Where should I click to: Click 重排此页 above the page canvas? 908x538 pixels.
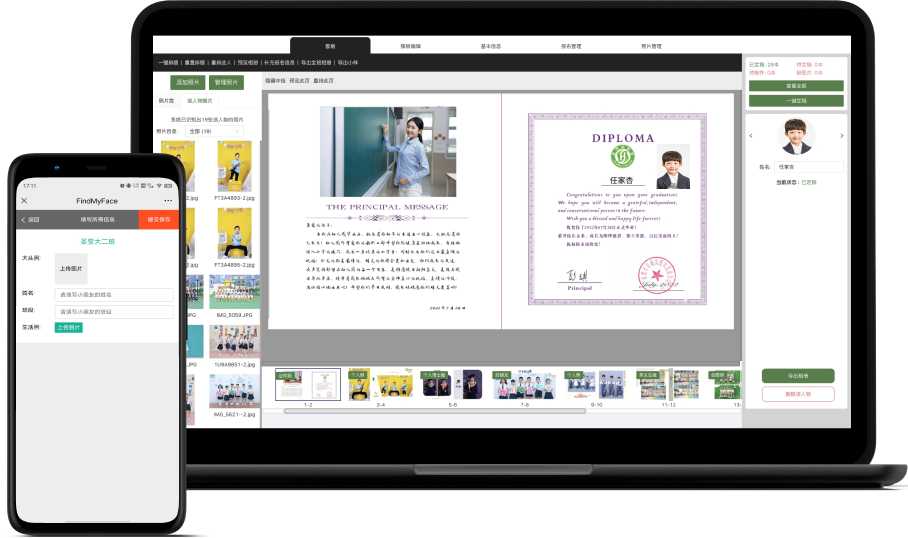point(323,80)
